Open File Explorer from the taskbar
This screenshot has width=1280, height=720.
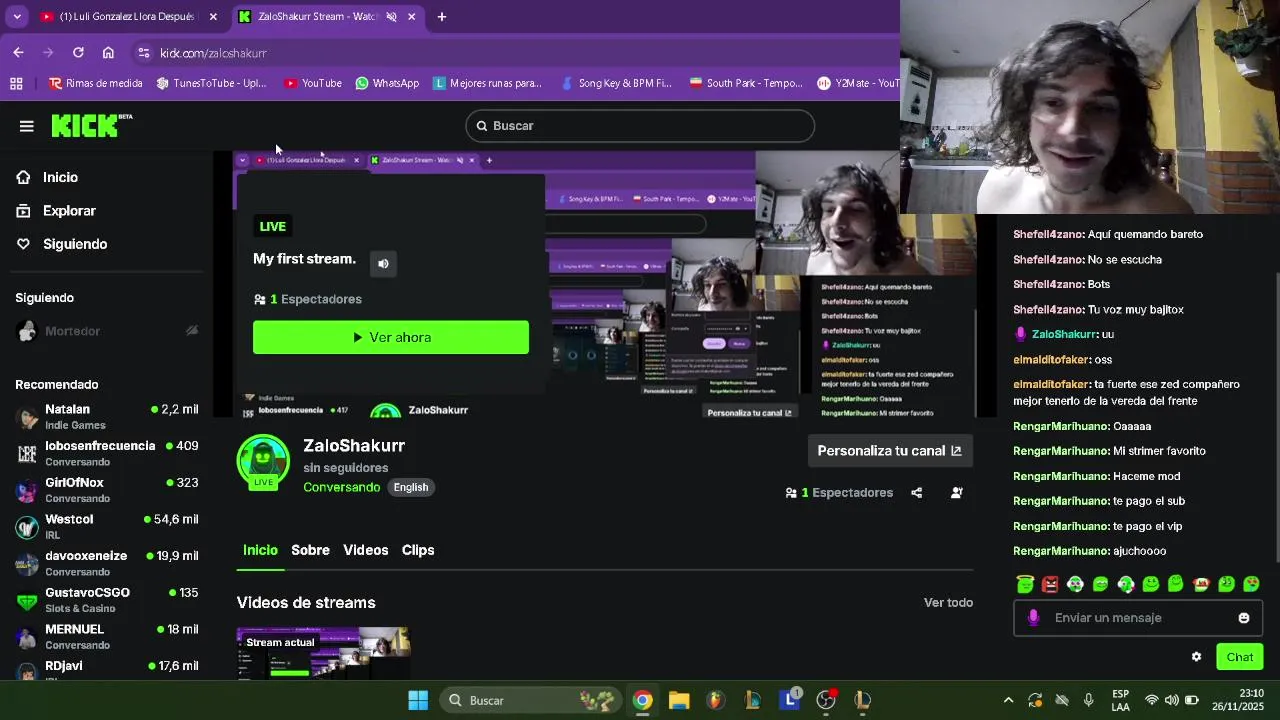tap(679, 700)
